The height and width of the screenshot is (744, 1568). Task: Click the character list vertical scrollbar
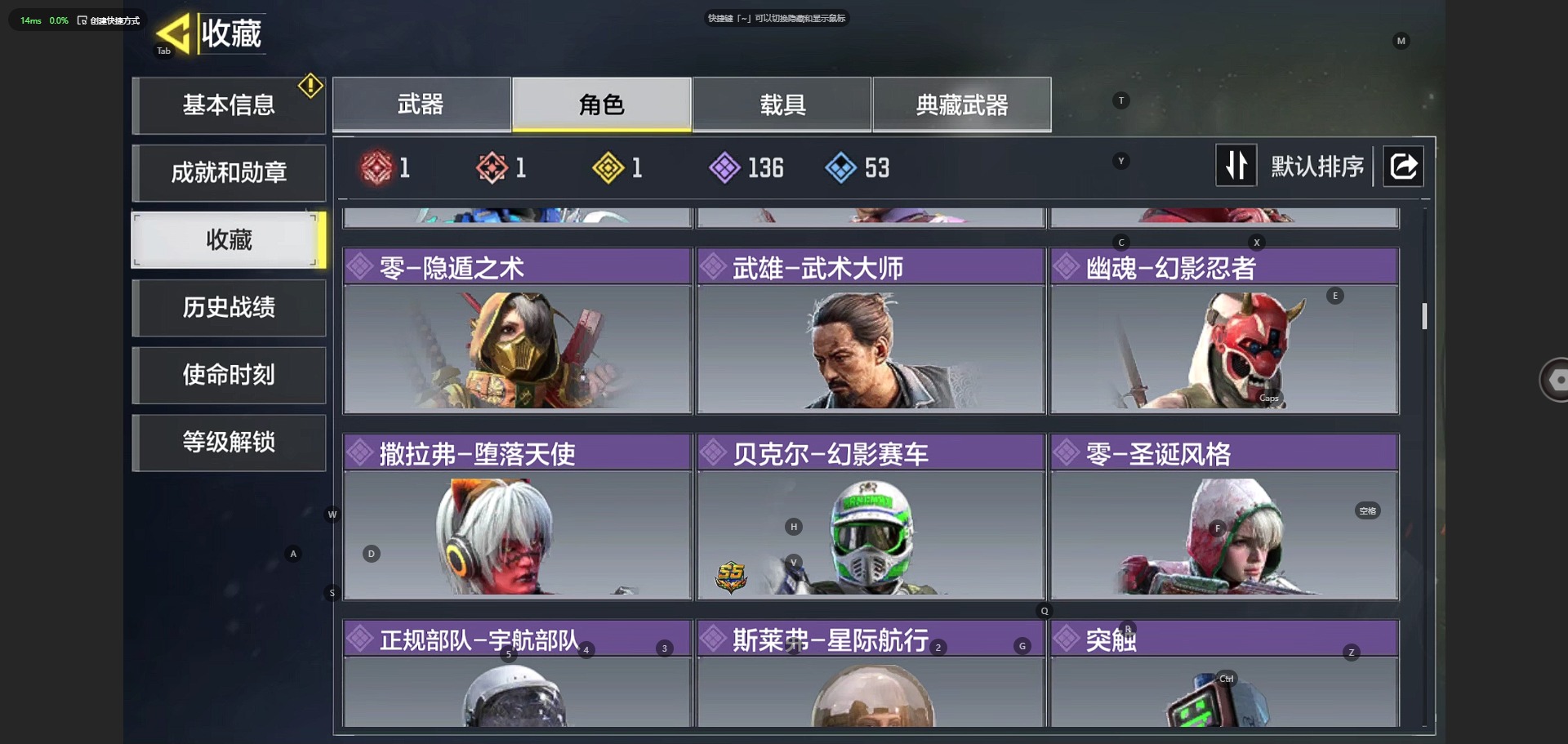coord(1424,316)
